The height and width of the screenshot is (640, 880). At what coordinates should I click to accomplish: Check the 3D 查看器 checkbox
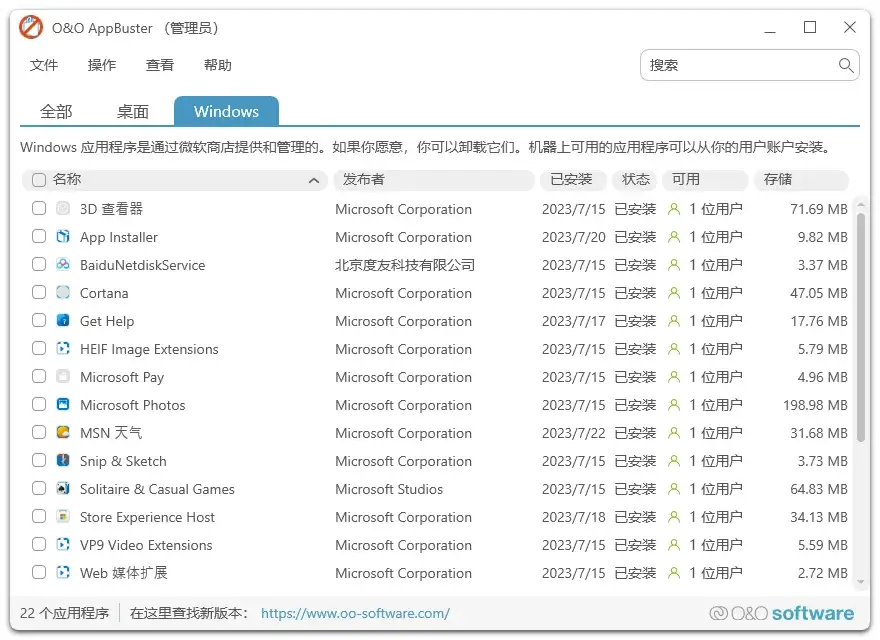click(x=39, y=208)
